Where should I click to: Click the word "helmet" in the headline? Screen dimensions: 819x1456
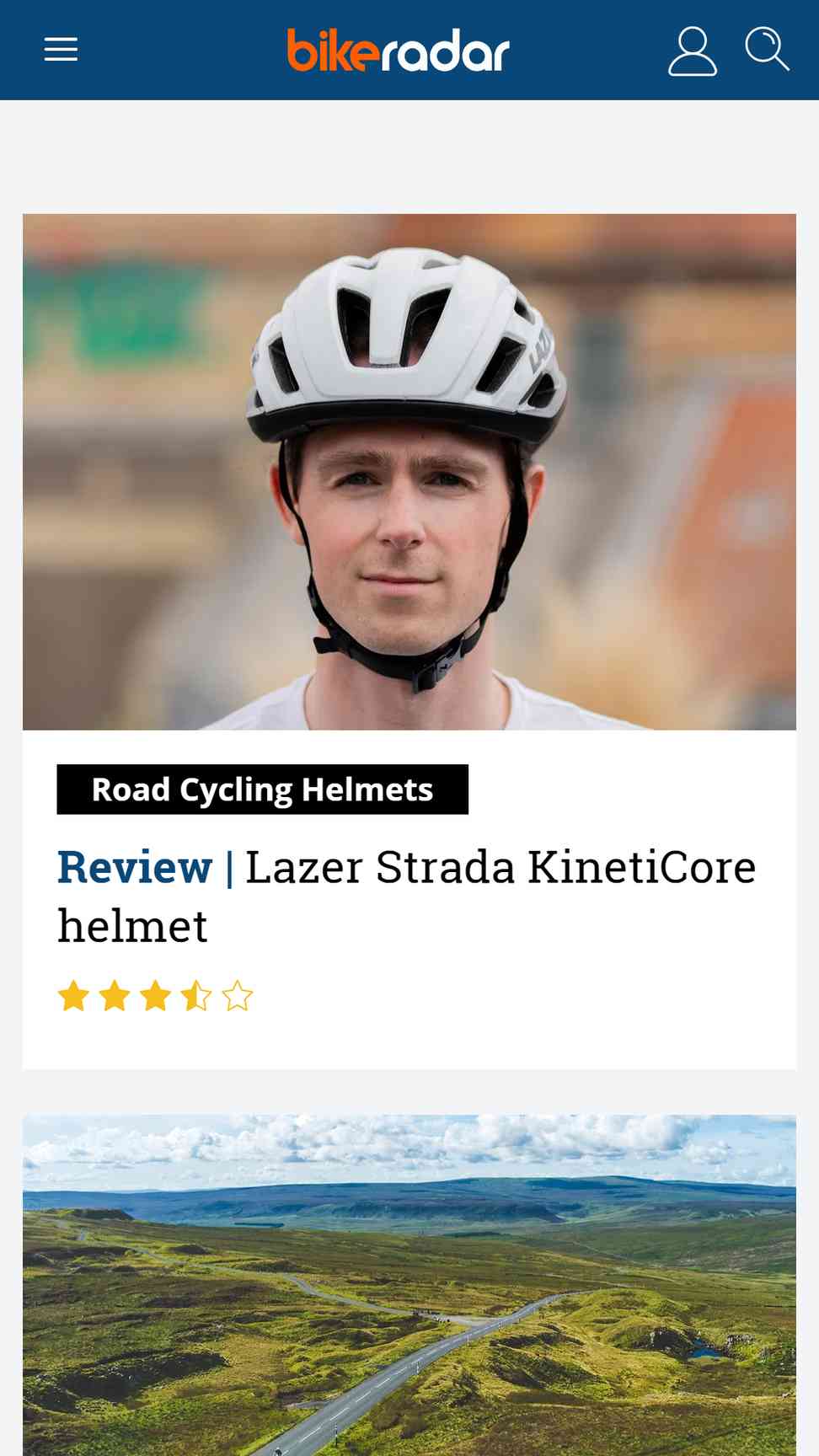(132, 926)
